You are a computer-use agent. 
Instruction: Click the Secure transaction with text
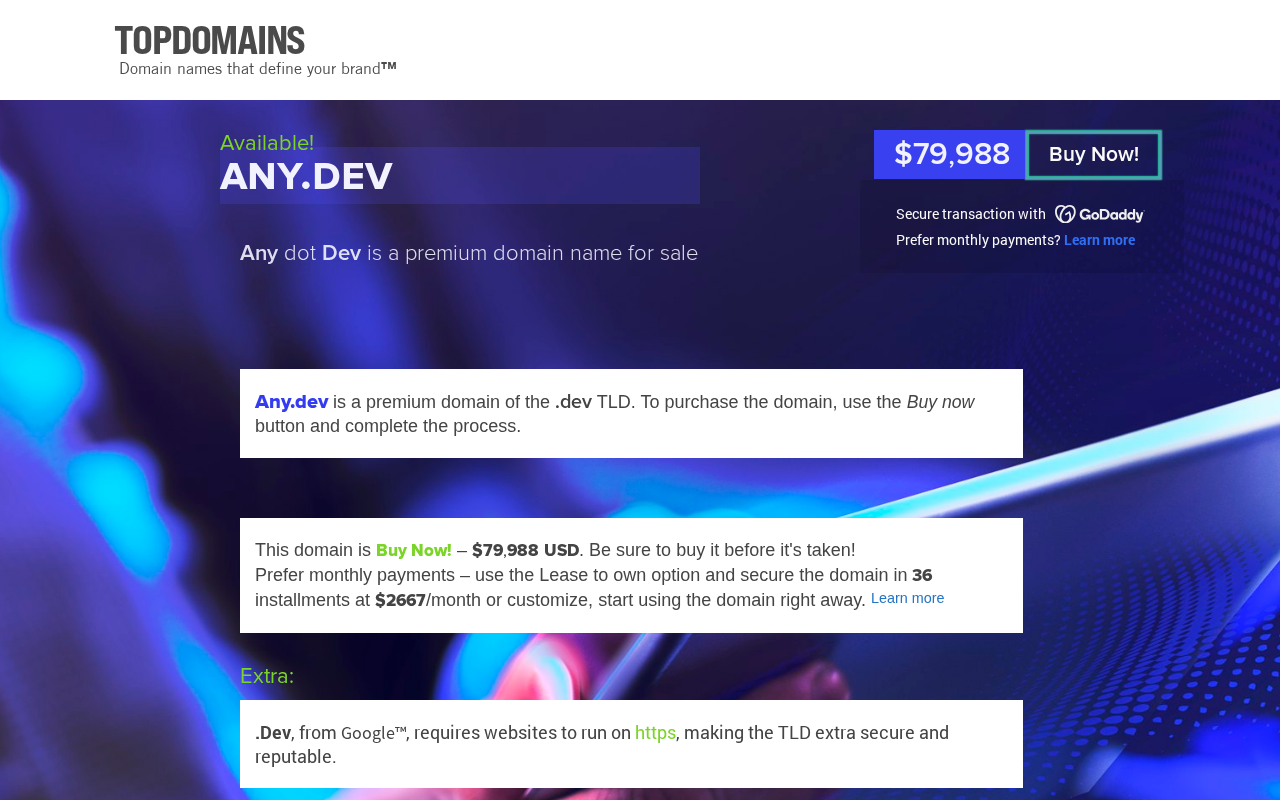[x=971, y=214]
